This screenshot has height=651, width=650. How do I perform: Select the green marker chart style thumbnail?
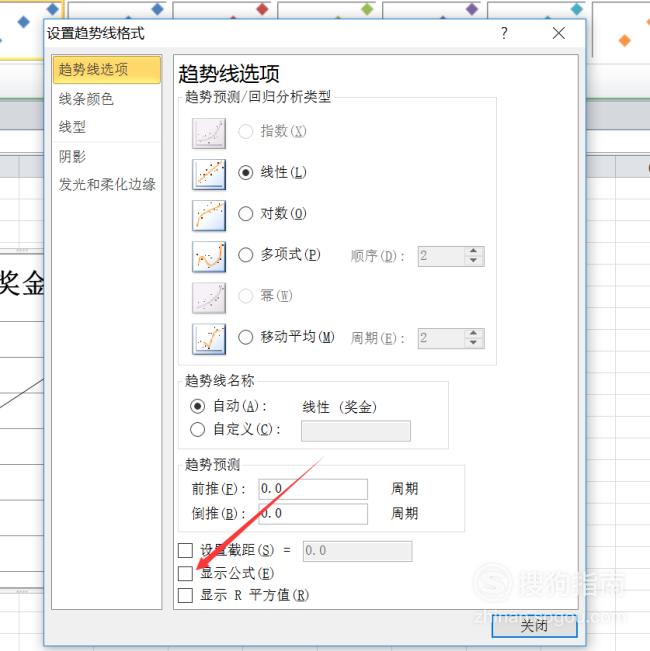(x=325, y=9)
